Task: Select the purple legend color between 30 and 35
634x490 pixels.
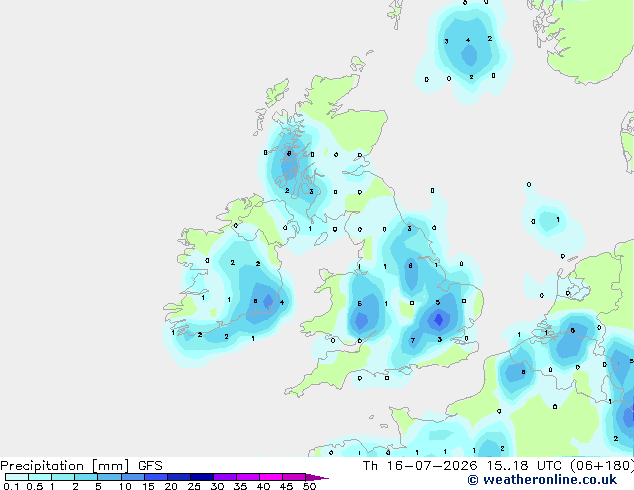Action: click(x=225, y=477)
